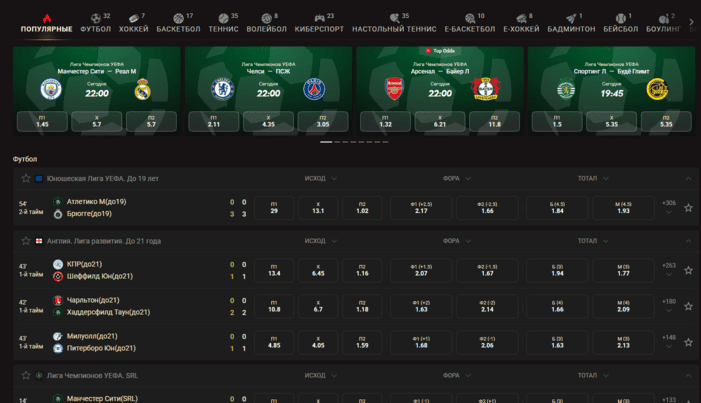Expand Исход dropdown in Youth League U19 row

tap(320, 178)
